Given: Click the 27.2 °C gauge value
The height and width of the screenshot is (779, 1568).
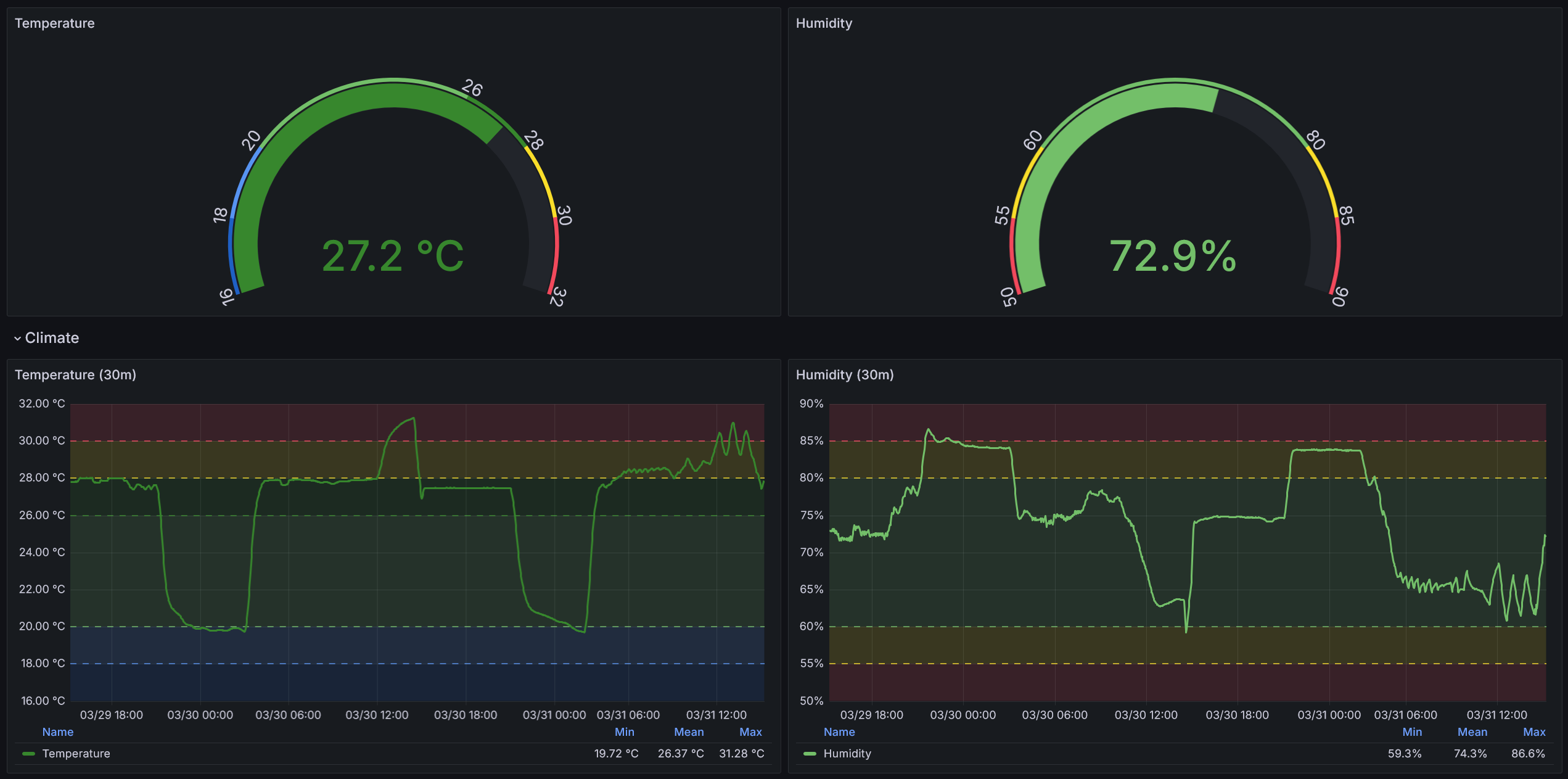Looking at the screenshot, I should pyautogui.click(x=393, y=256).
